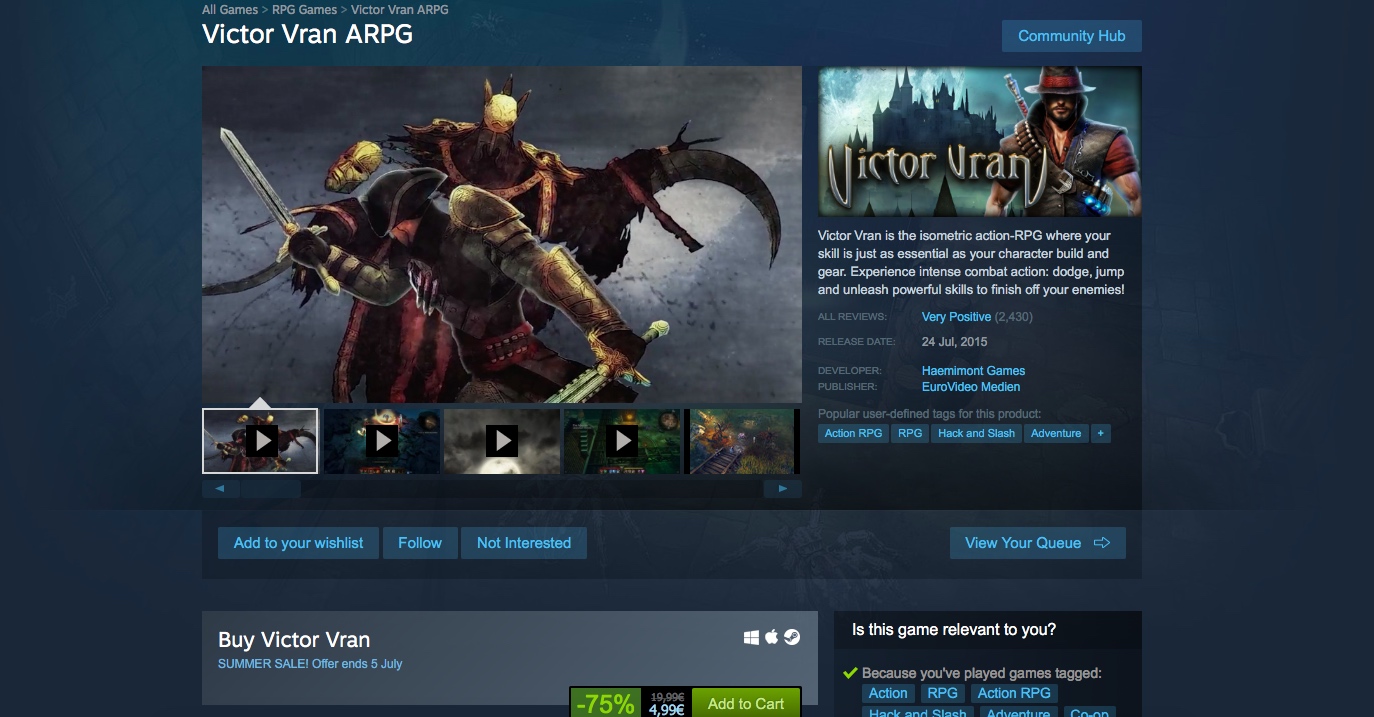The width and height of the screenshot is (1374, 717).
Task: Mark game as Not Interested
Action: [x=524, y=543]
